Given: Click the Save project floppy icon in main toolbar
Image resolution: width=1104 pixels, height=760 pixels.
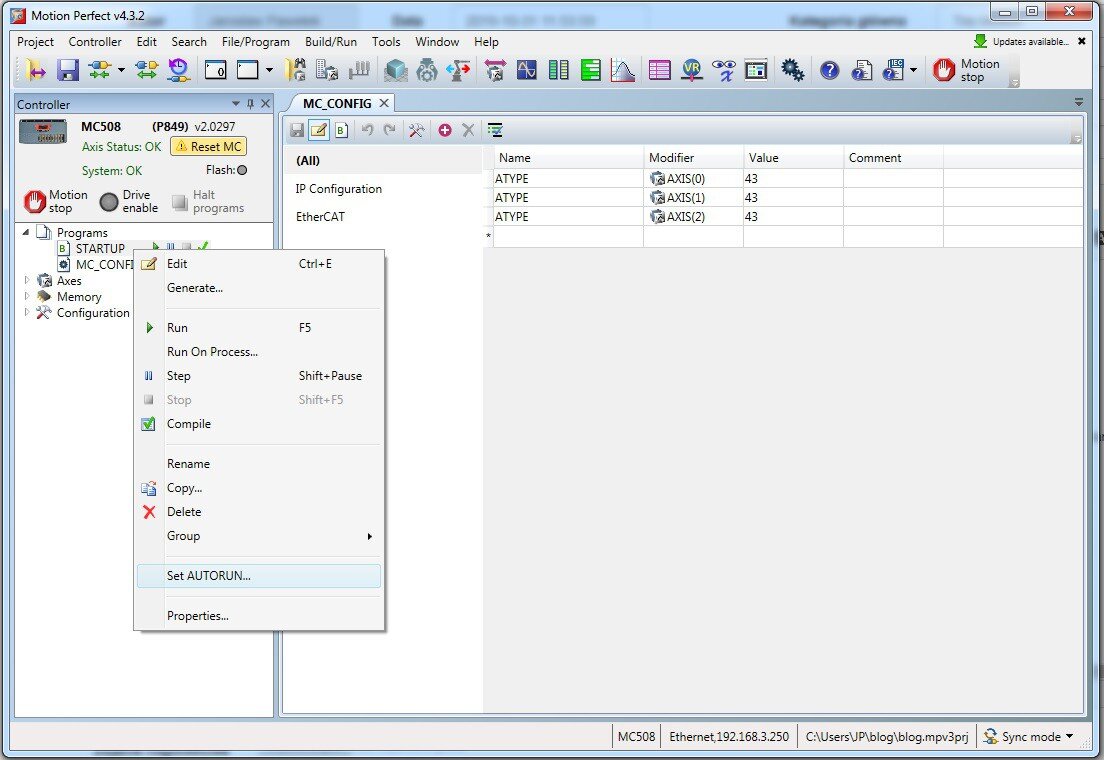Looking at the screenshot, I should click(x=68, y=70).
